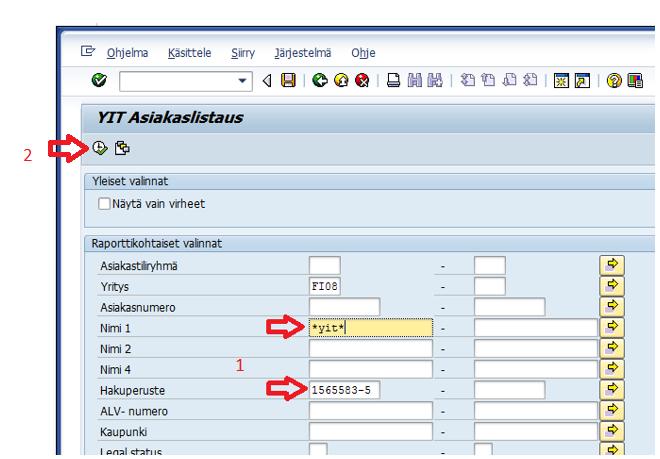Viewport: 660px width, 459px height.
Task: Go to Previous Page icon
Action: [x=488, y=80]
